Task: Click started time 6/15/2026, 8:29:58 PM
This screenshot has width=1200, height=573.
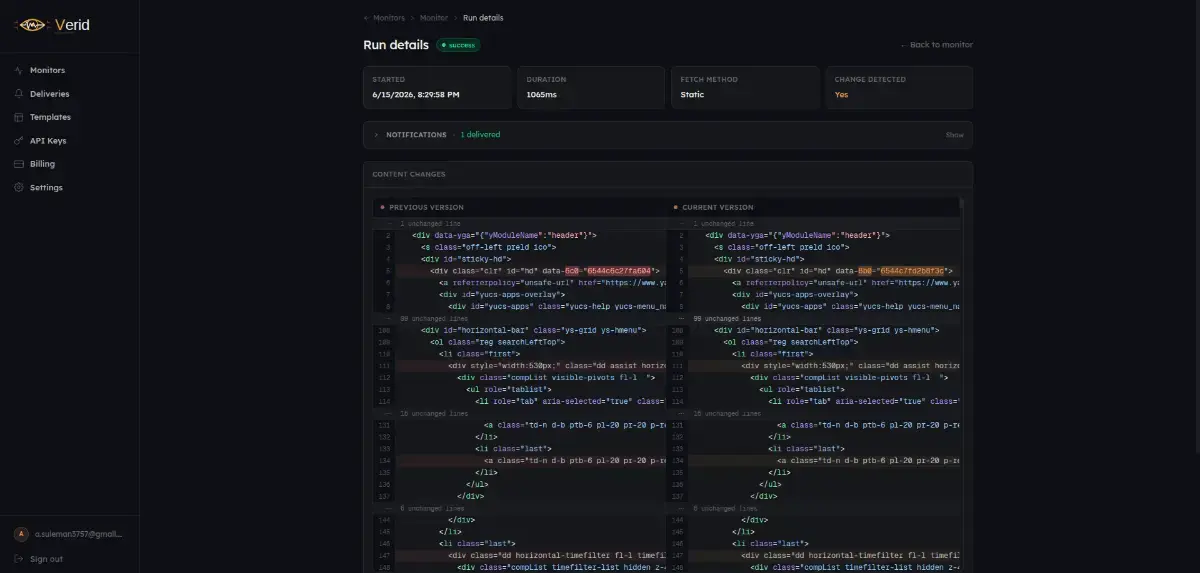Action: pos(416,95)
